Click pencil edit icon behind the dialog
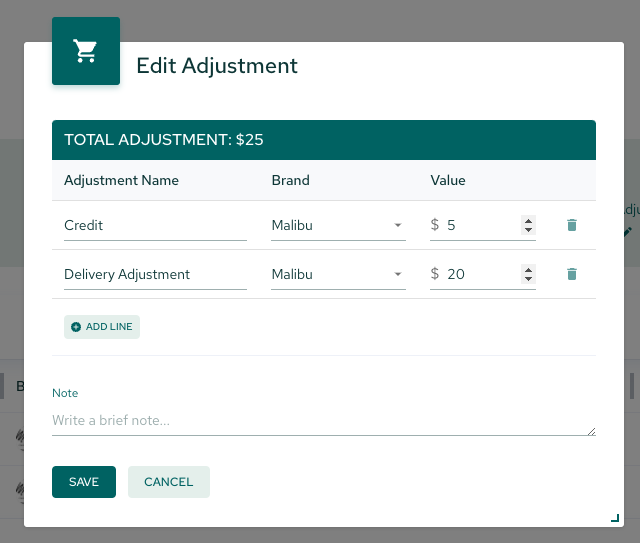The width and height of the screenshot is (640, 543). pos(627,232)
